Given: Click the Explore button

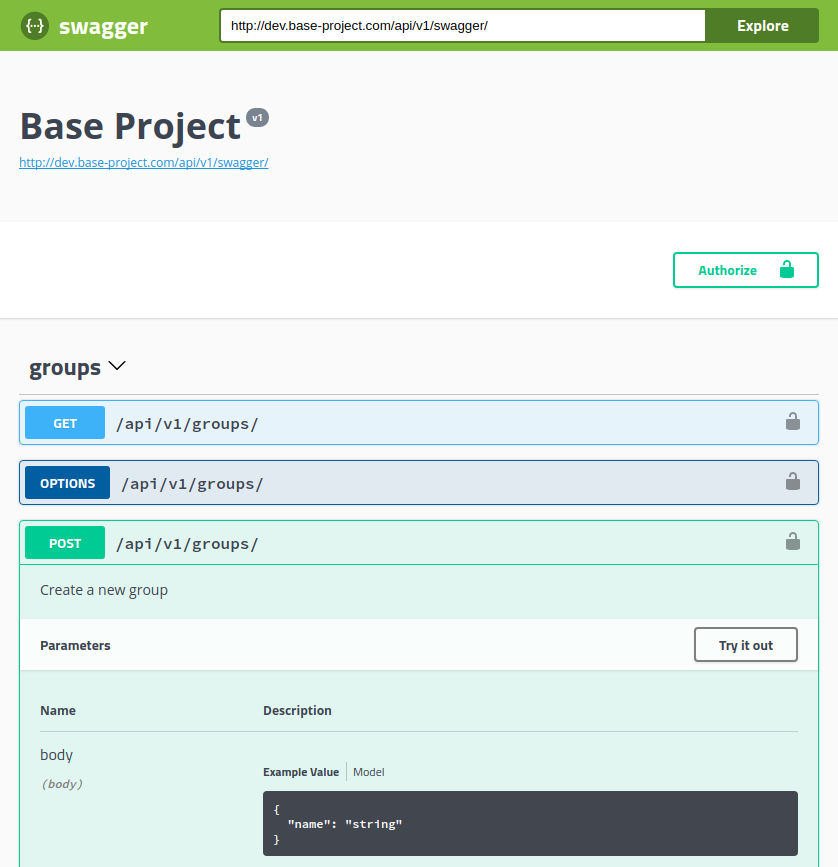Looking at the screenshot, I should [762, 25].
